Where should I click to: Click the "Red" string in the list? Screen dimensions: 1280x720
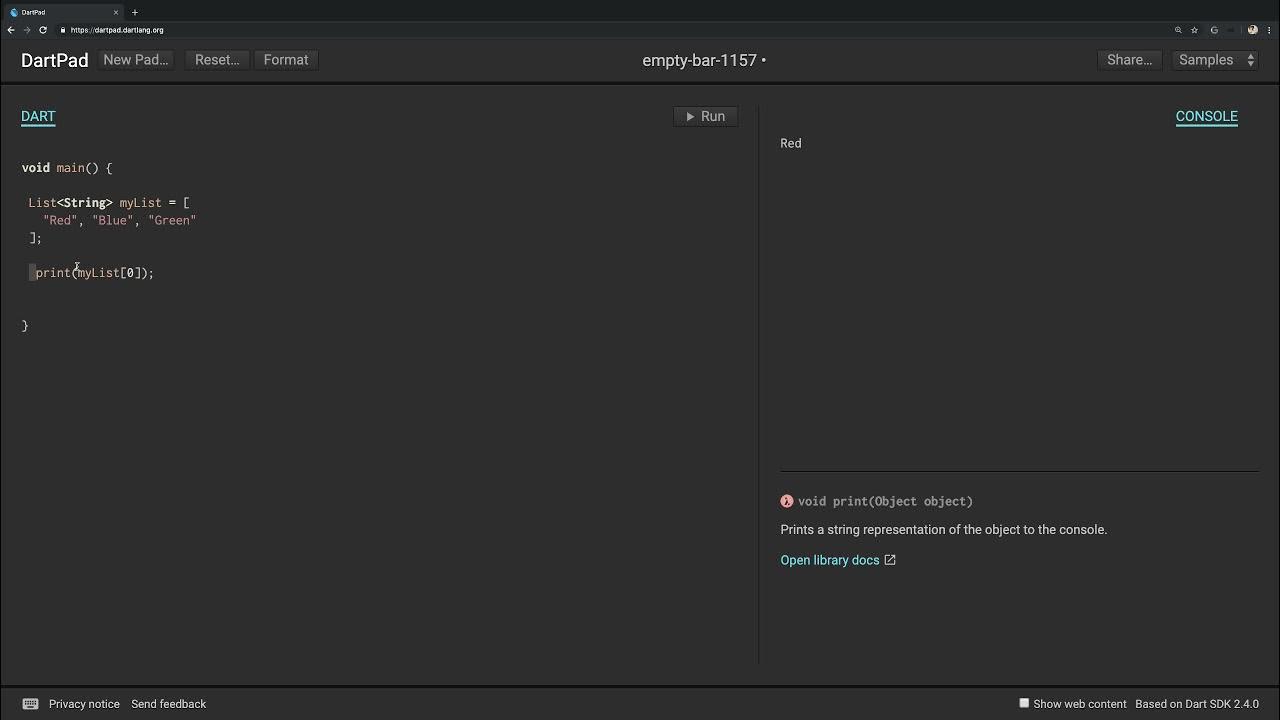pos(60,220)
